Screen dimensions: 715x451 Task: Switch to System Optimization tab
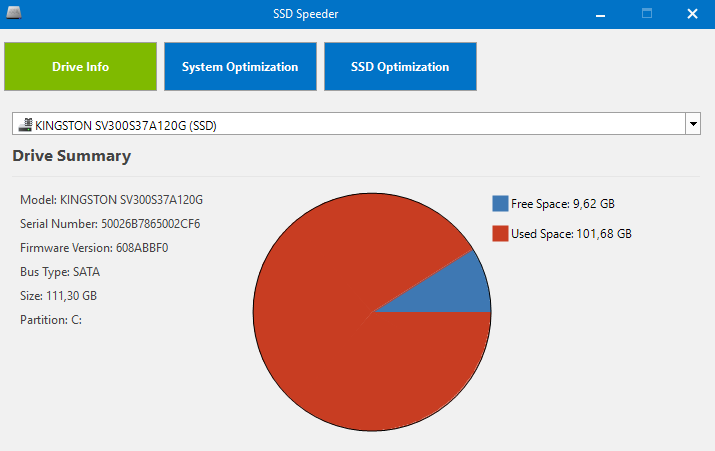point(240,67)
